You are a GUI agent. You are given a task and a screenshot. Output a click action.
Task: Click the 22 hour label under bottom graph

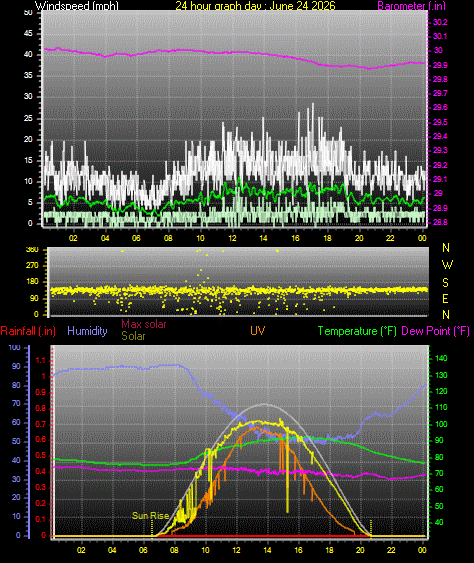391,550
